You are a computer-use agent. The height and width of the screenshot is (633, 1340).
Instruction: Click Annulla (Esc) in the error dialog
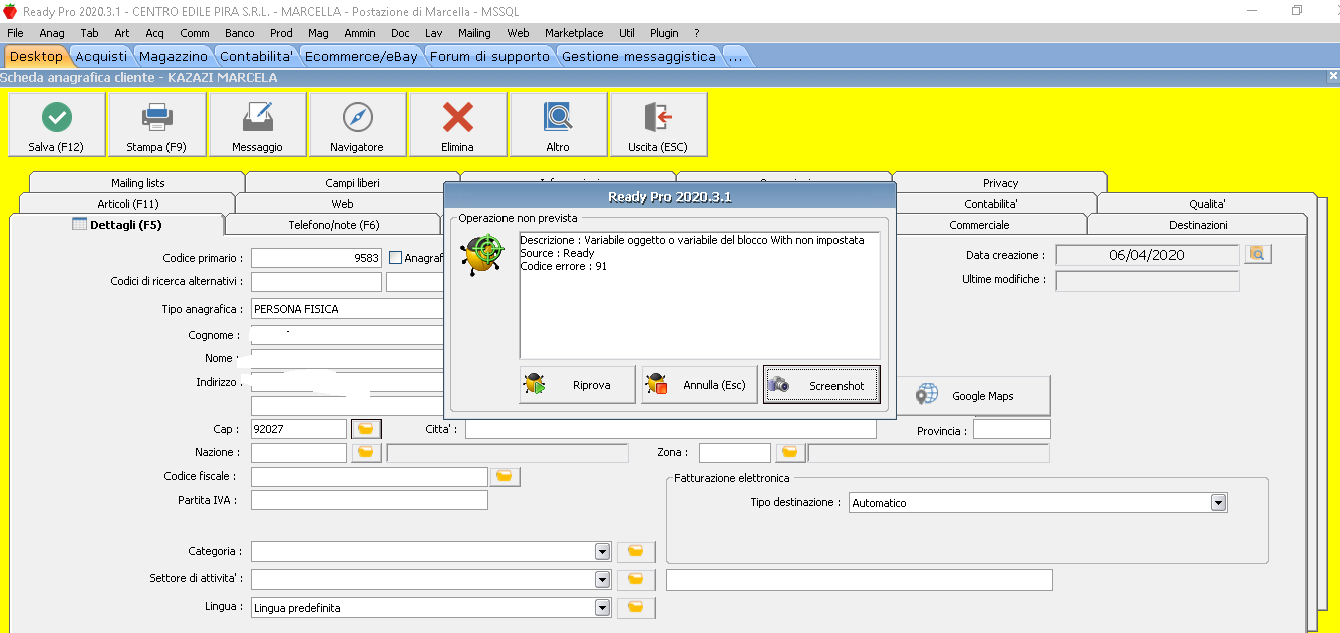coord(700,385)
